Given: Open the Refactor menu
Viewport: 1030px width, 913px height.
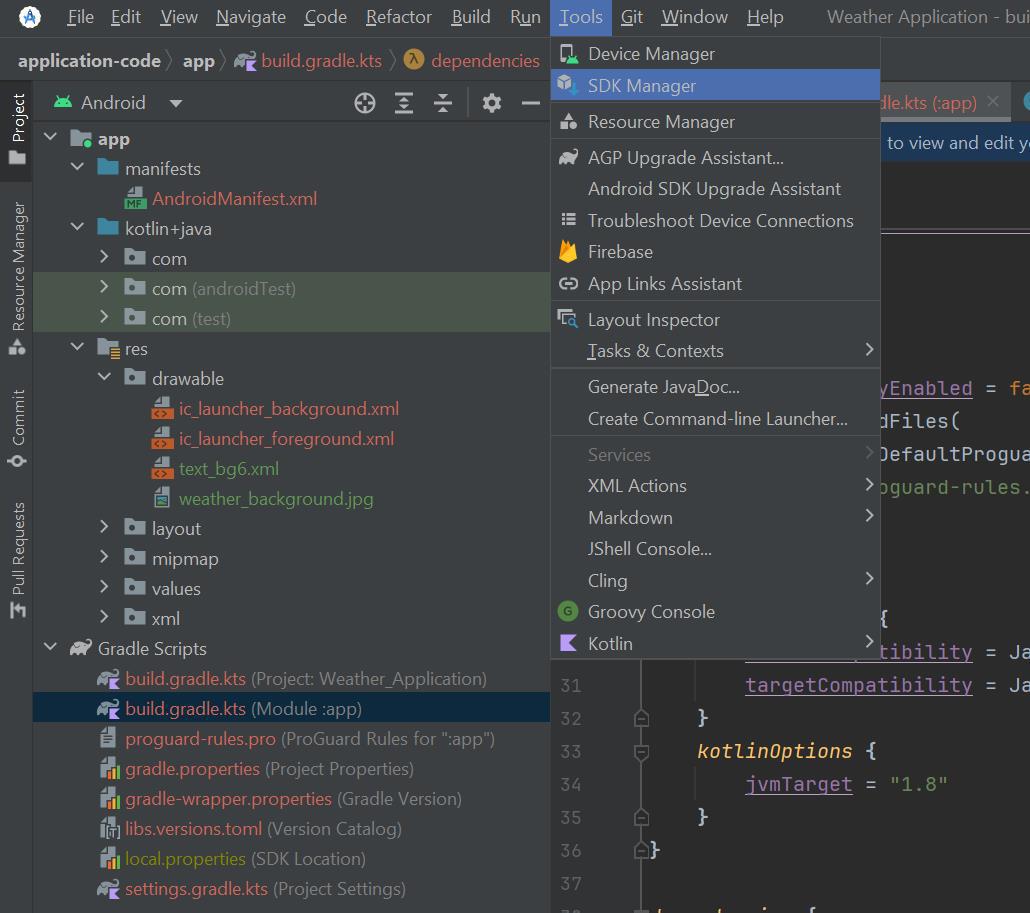Looking at the screenshot, I should pos(399,17).
